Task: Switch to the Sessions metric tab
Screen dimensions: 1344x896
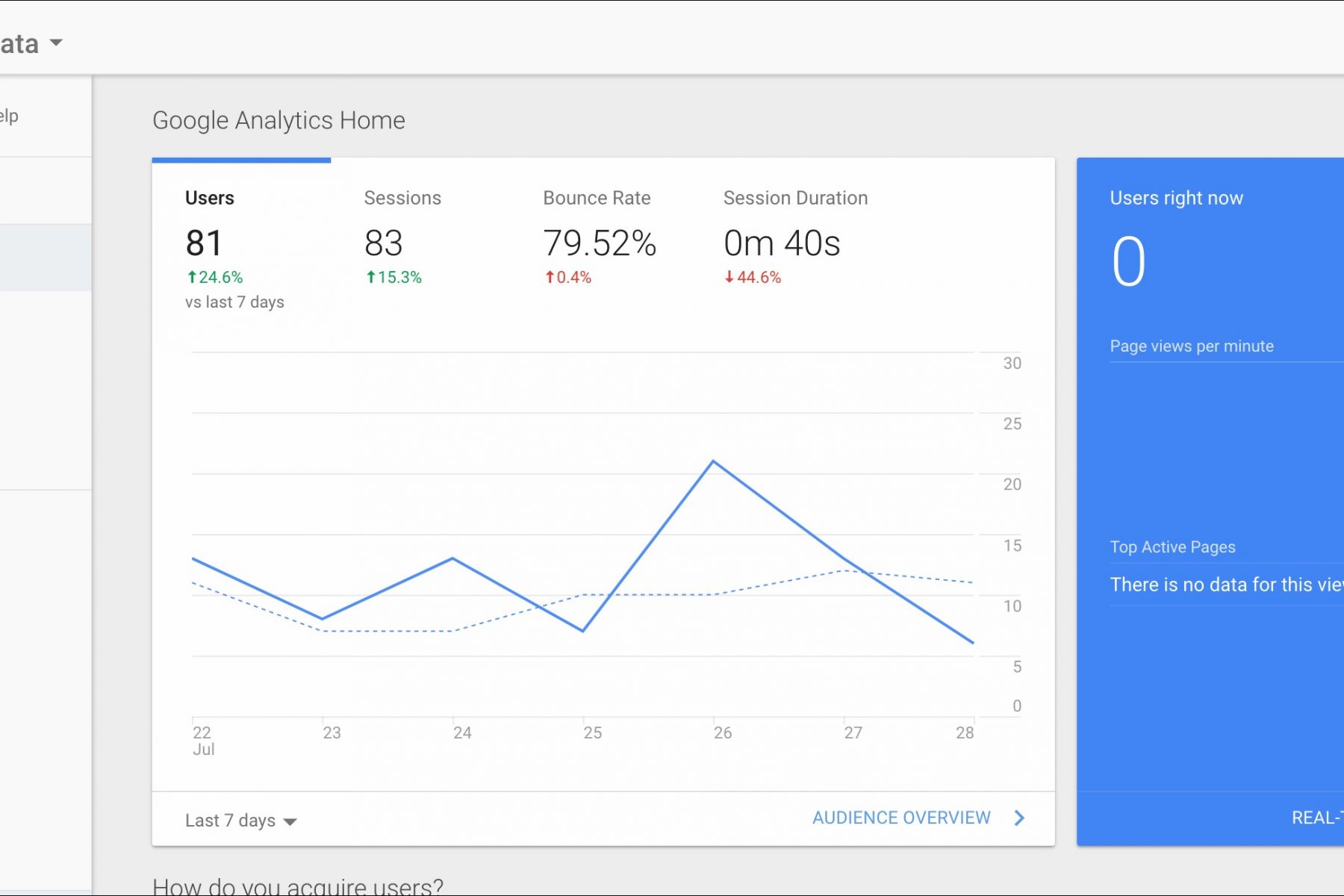Action: tap(402, 198)
